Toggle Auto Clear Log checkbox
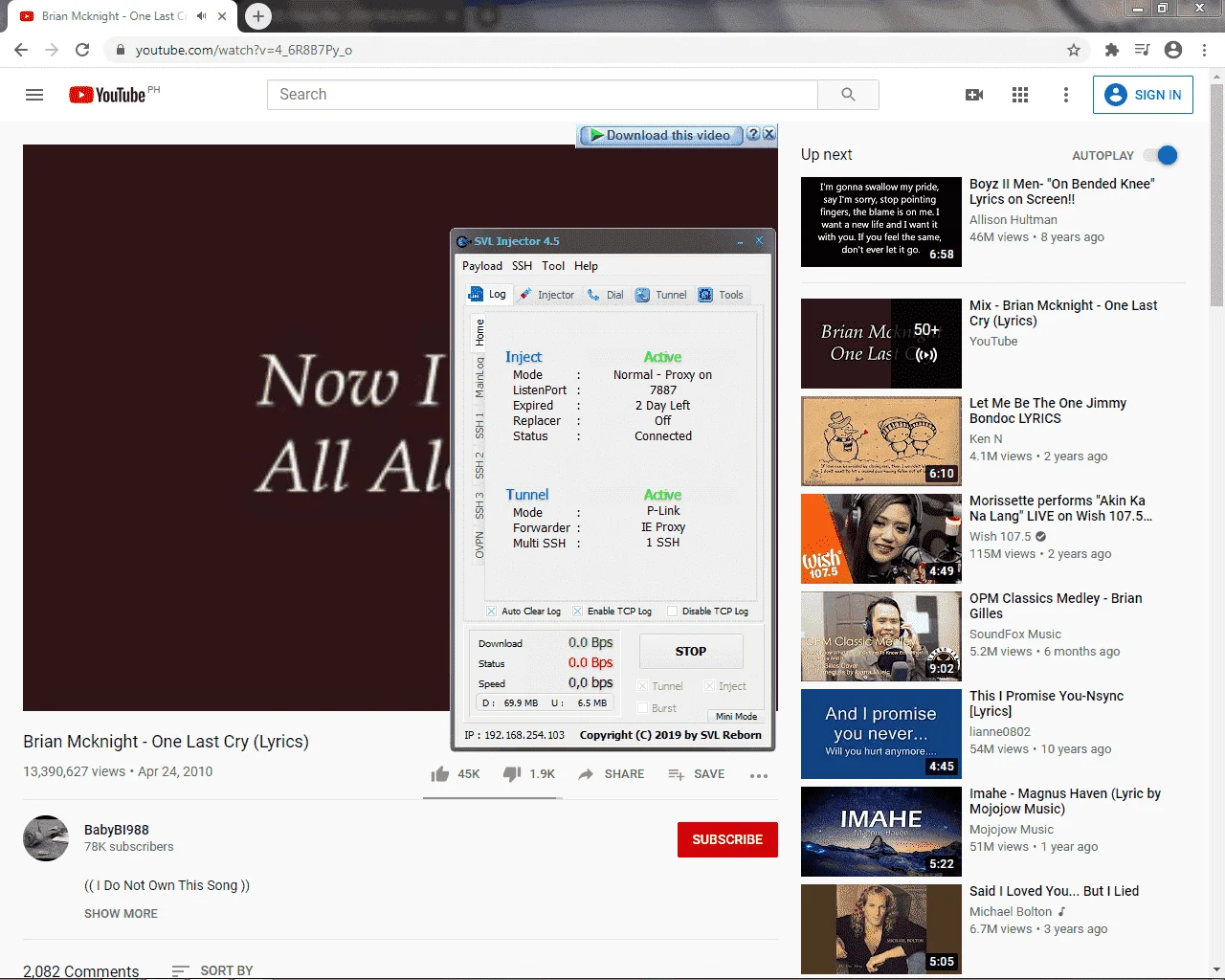The image size is (1225, 980). pyautogui.click(x=491, y=612)
